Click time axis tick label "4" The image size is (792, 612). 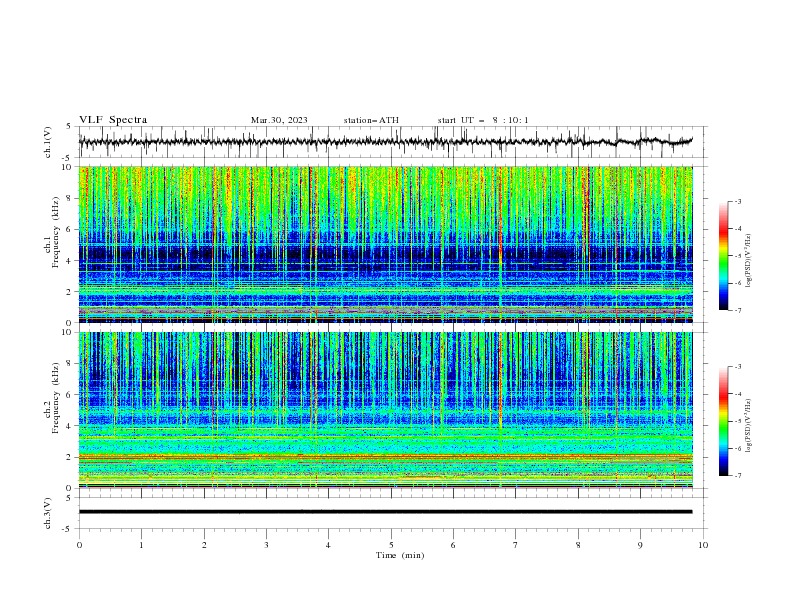pos(328,545)
